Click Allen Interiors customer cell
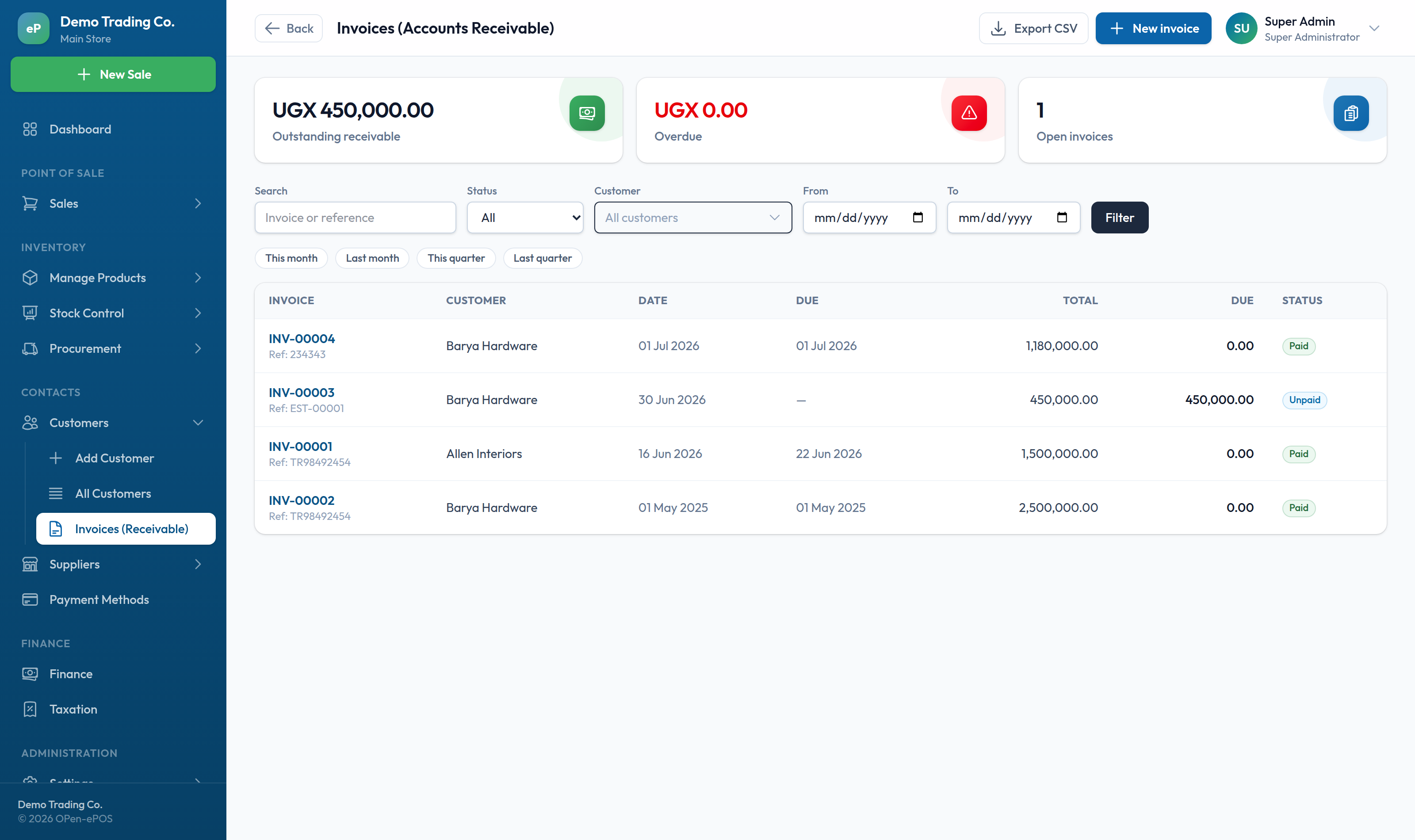 pos(484,454)
